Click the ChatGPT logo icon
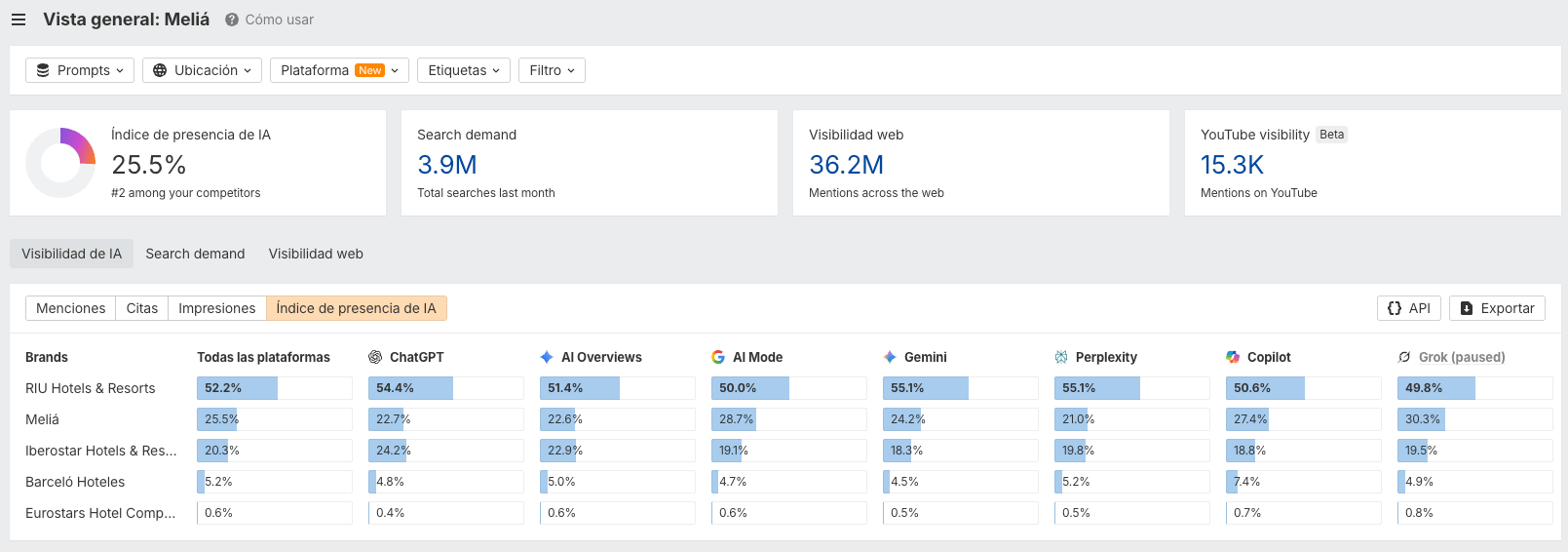This screenshot has width=1568, height=552. pyautogui.click(x=375, y=357)
